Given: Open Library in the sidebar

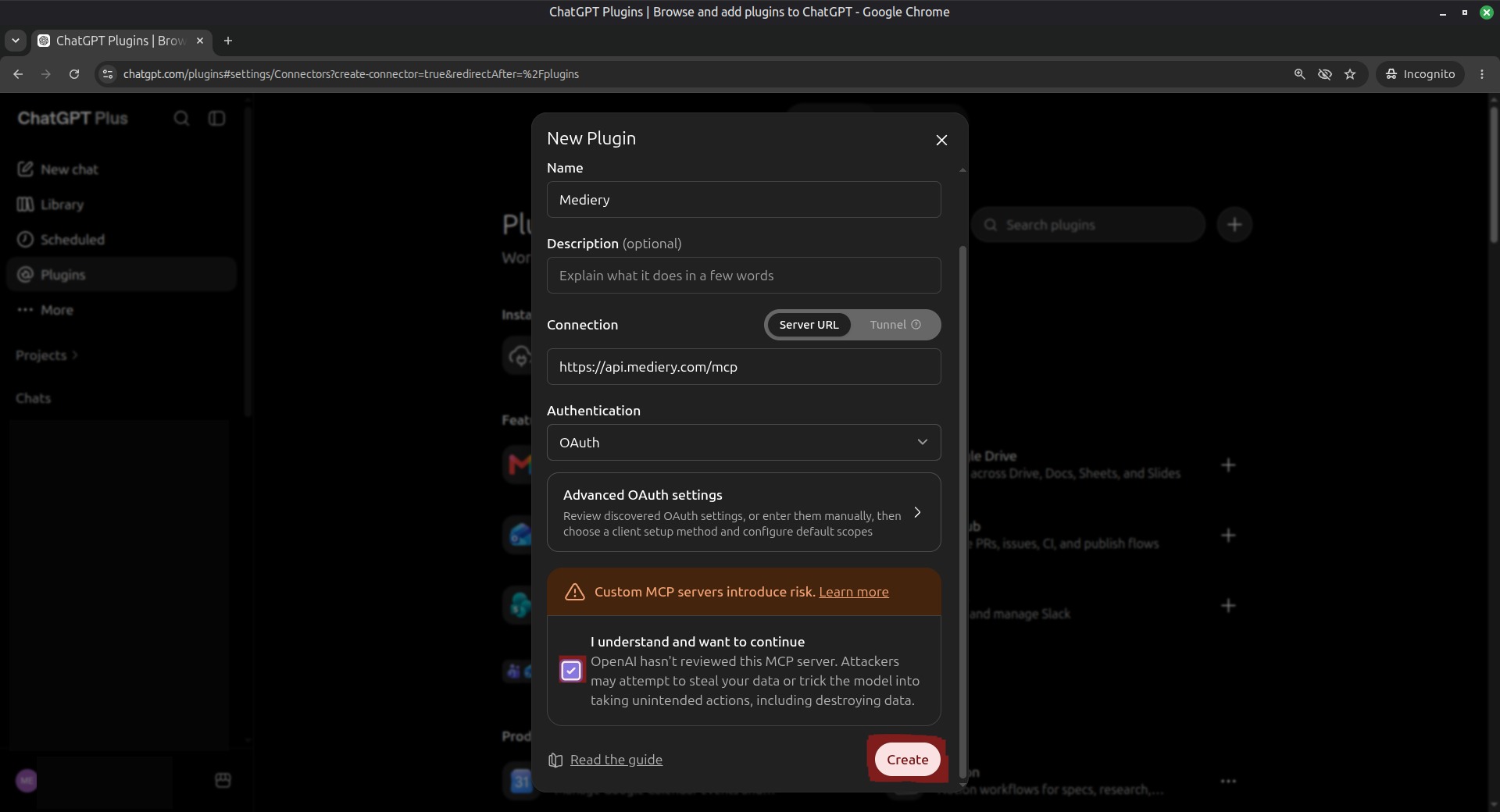Looking at the screenshot, I should pyautogui.click(x=121, y=205).
